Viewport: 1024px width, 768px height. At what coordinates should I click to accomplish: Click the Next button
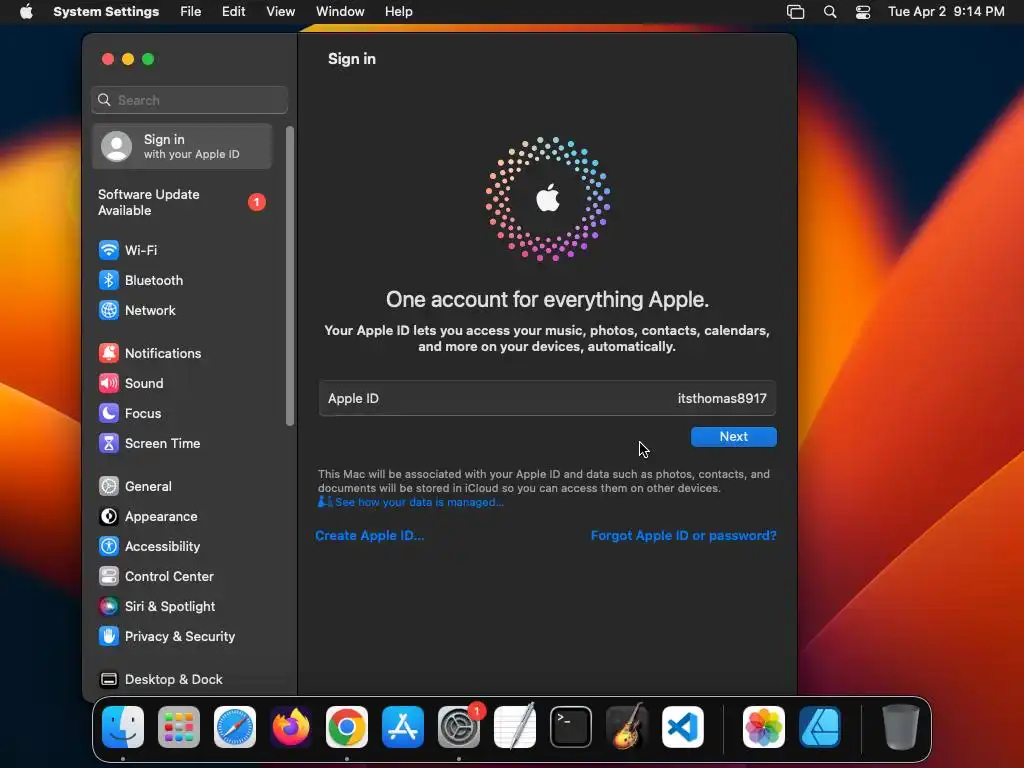[733, 437]
